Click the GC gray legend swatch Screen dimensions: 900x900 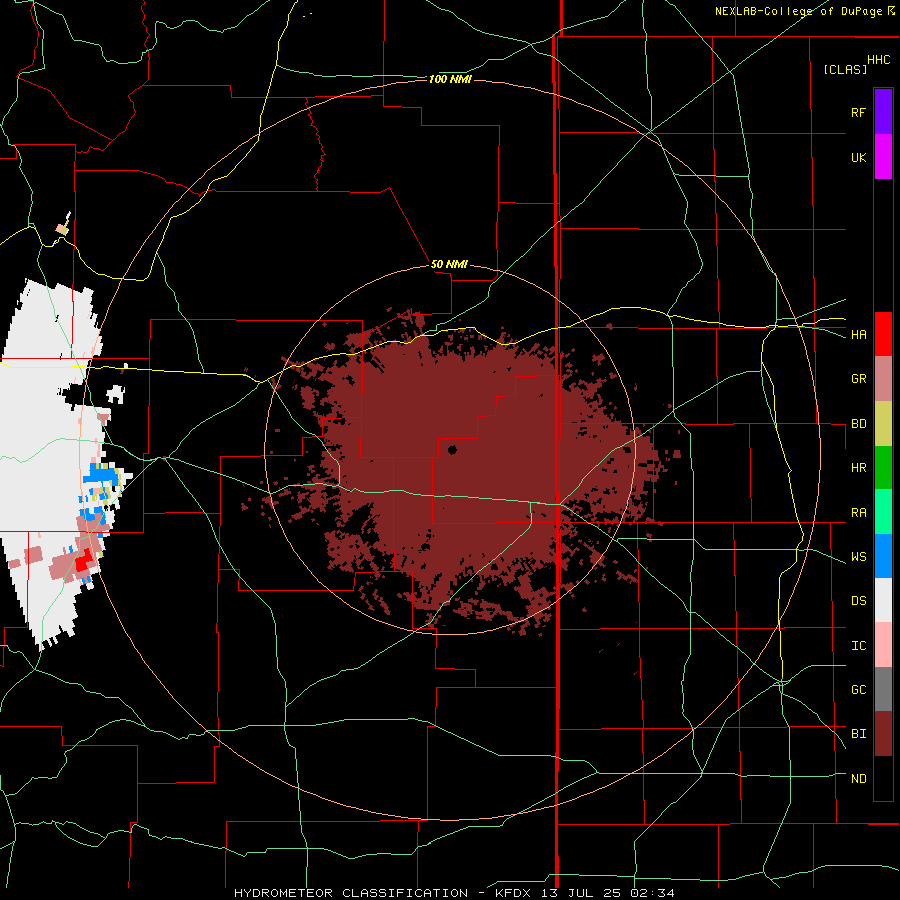click(883, 689)
